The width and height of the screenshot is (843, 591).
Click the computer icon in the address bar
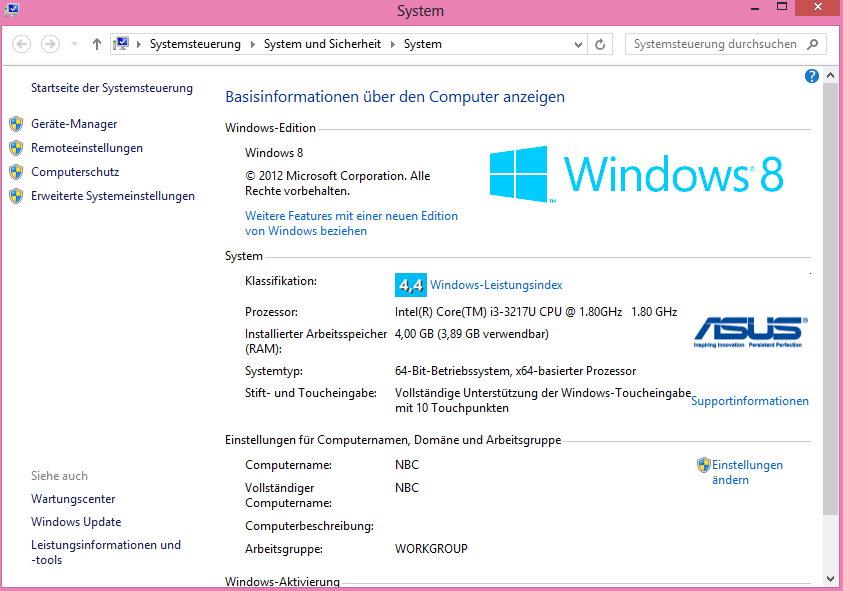tap(121, 44)
